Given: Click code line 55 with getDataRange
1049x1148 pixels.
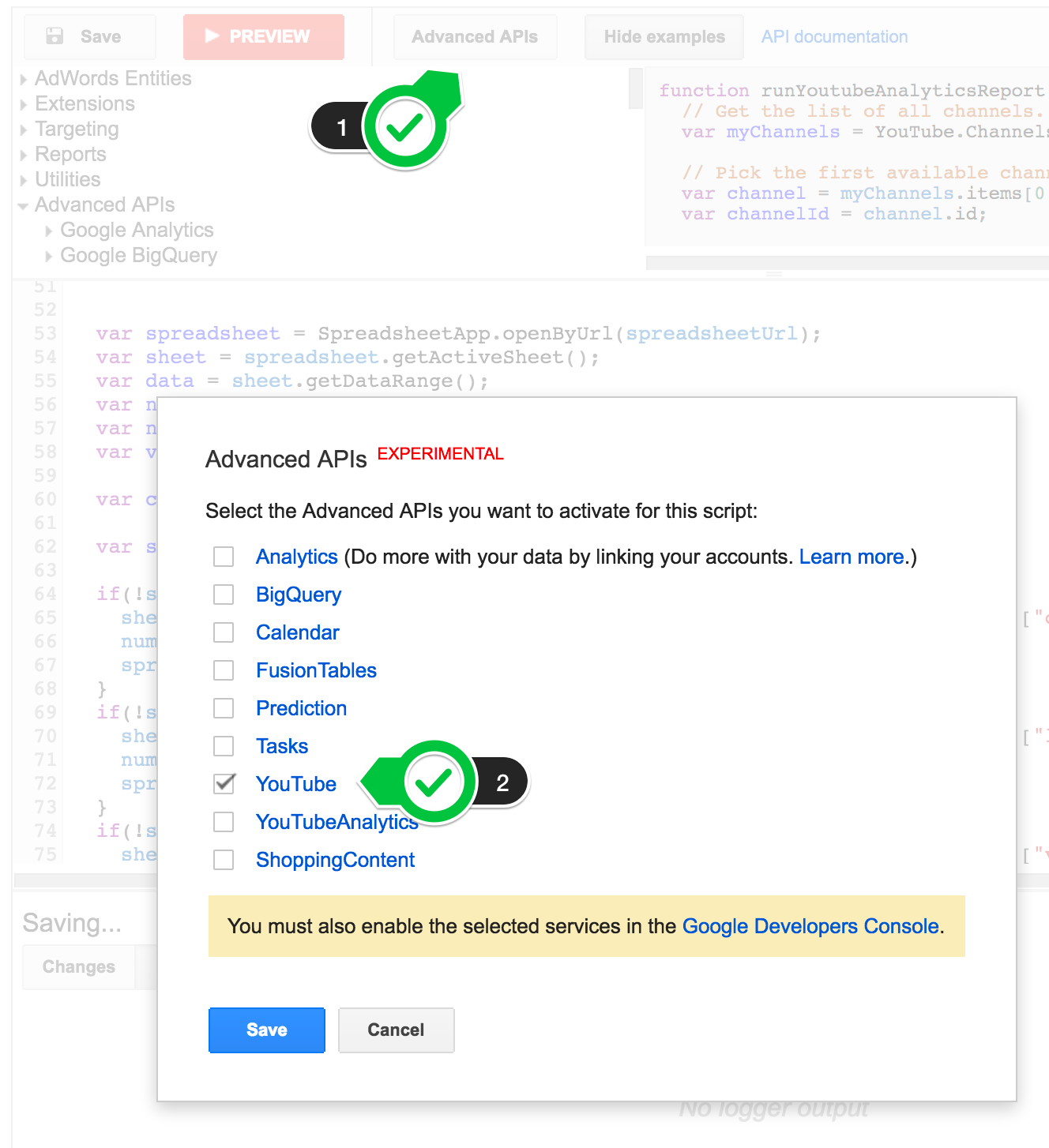Looking at the screenshot, I should [292, 381].
